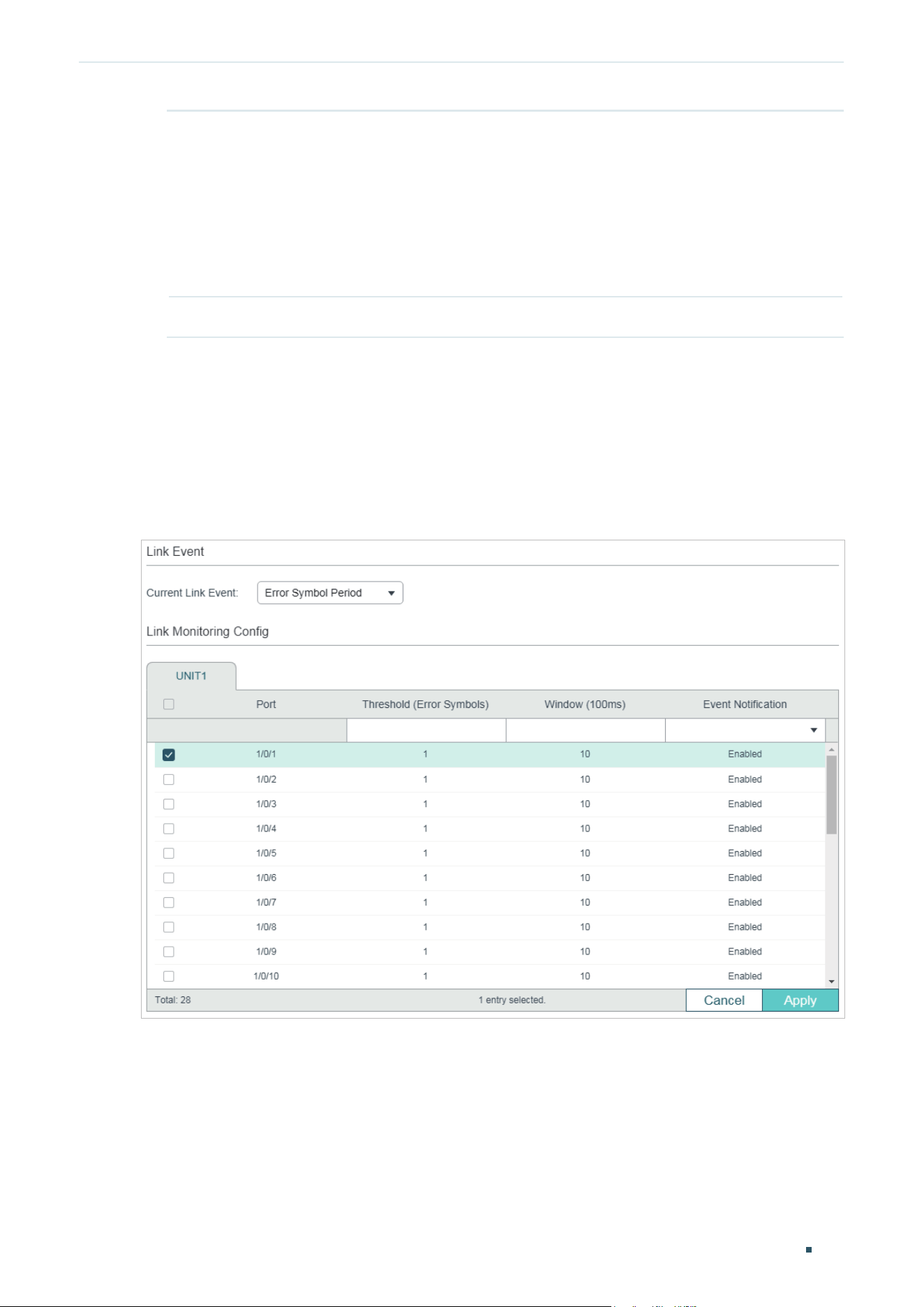Click the Port column header
Screen dimensions: 924x1307
click(266, 704)
